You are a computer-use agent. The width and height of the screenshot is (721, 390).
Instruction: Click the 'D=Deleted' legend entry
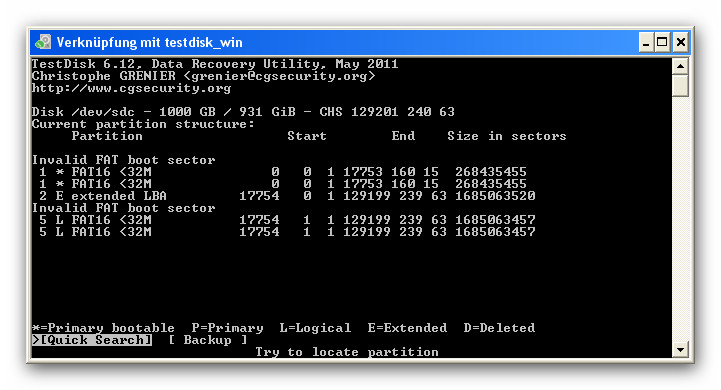point(499,328)
